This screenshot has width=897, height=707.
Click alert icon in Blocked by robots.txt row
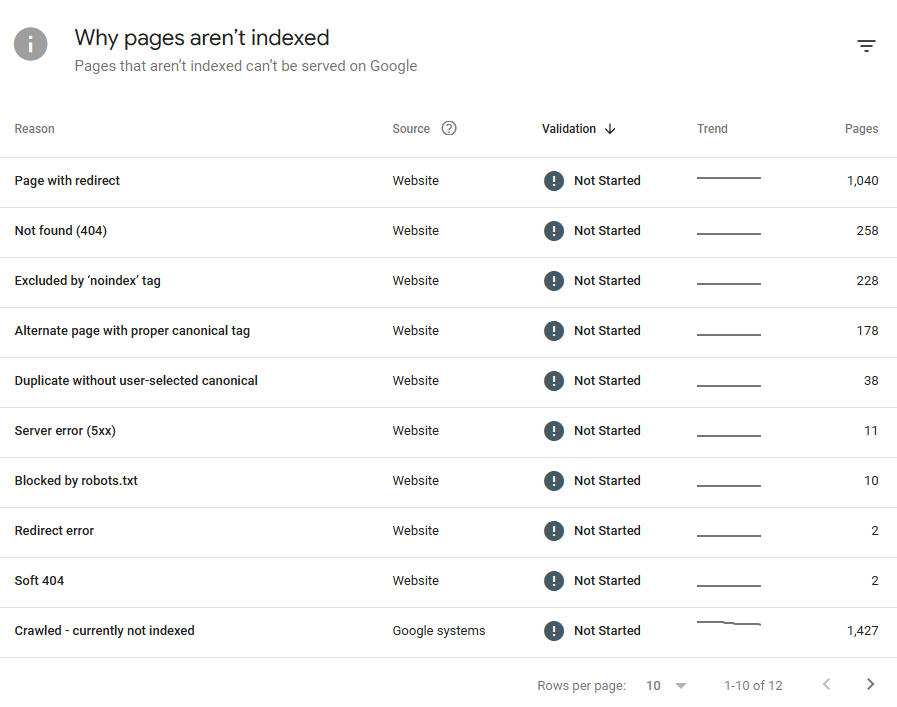[x=554, y=480]
